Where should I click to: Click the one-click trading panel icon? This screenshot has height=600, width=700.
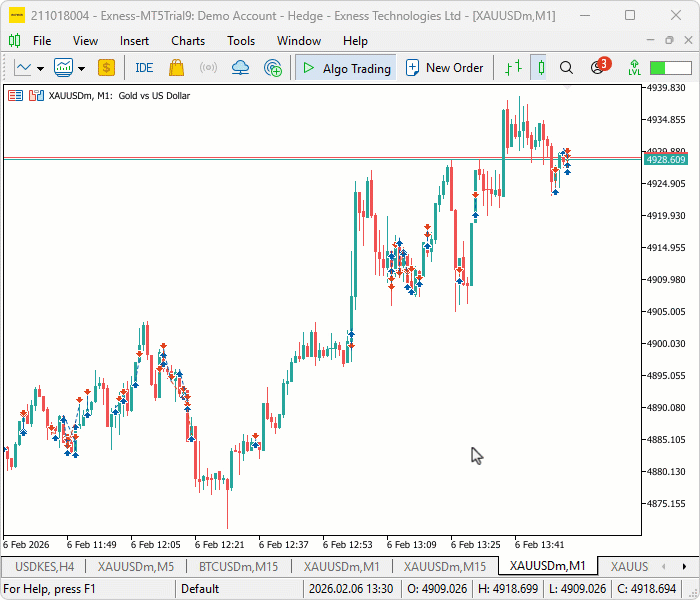click(36, 96)
